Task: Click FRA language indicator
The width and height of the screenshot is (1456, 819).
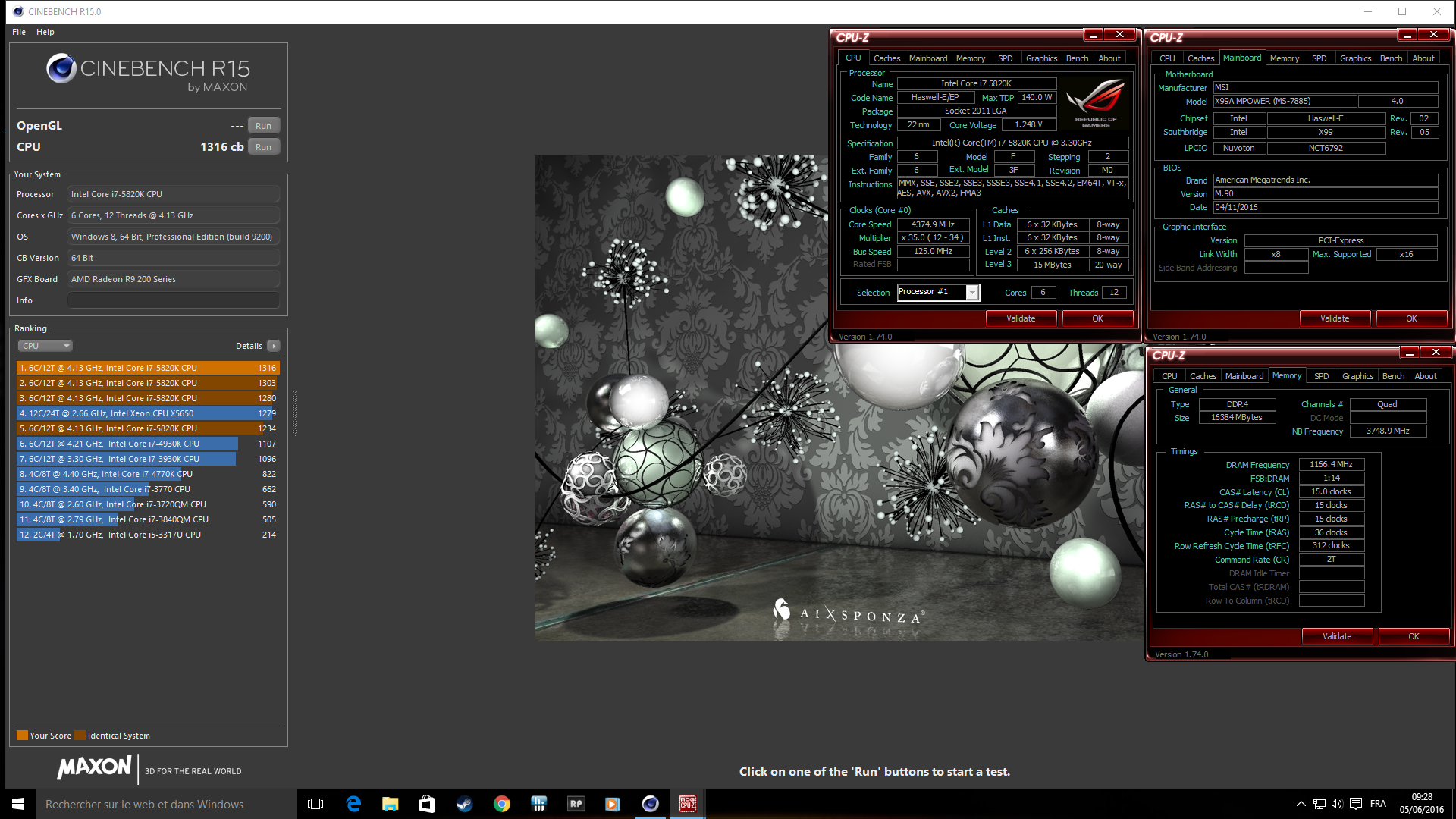Action: coord(1378,804)
